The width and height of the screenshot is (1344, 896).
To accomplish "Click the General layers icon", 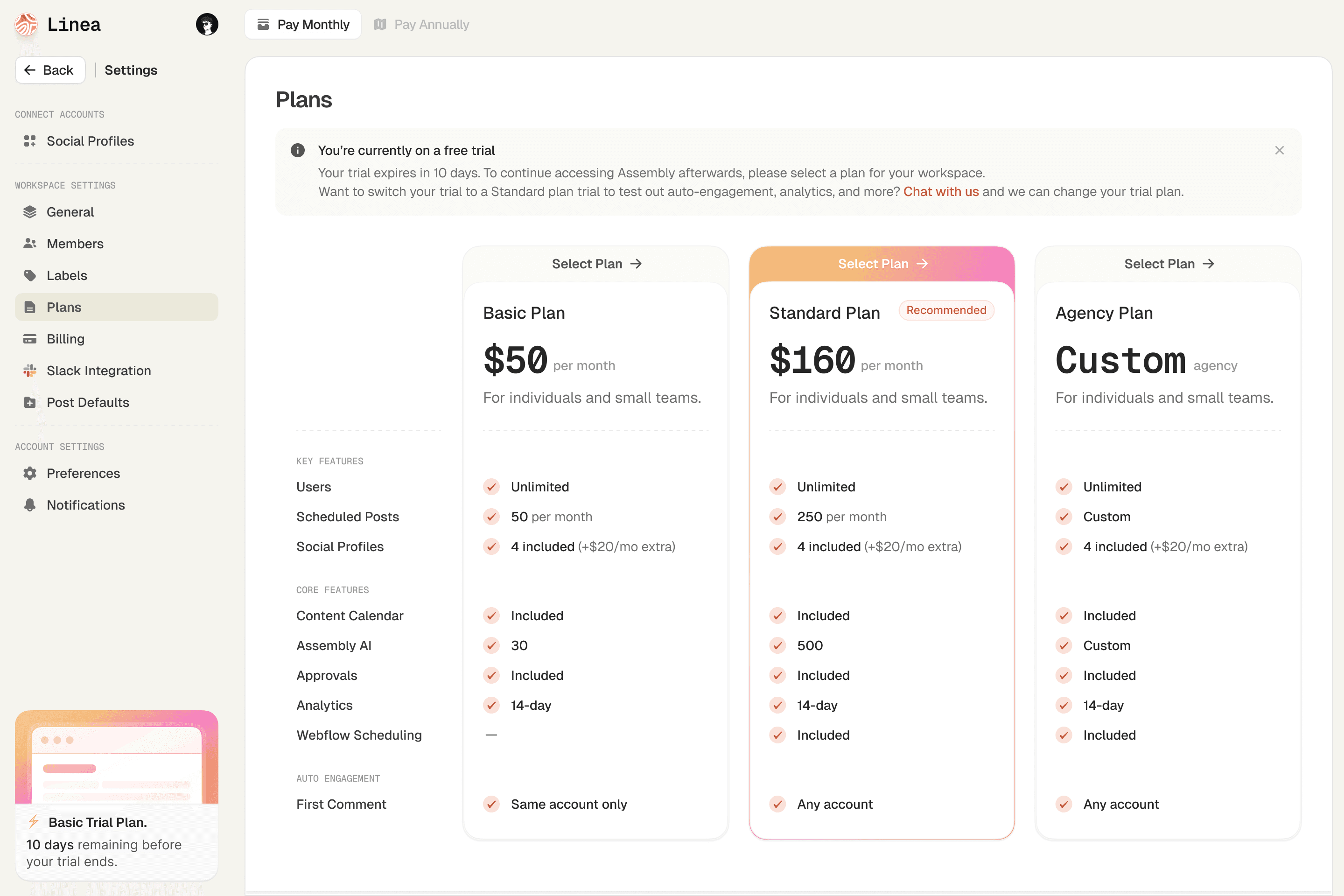I will click(30, 212).
